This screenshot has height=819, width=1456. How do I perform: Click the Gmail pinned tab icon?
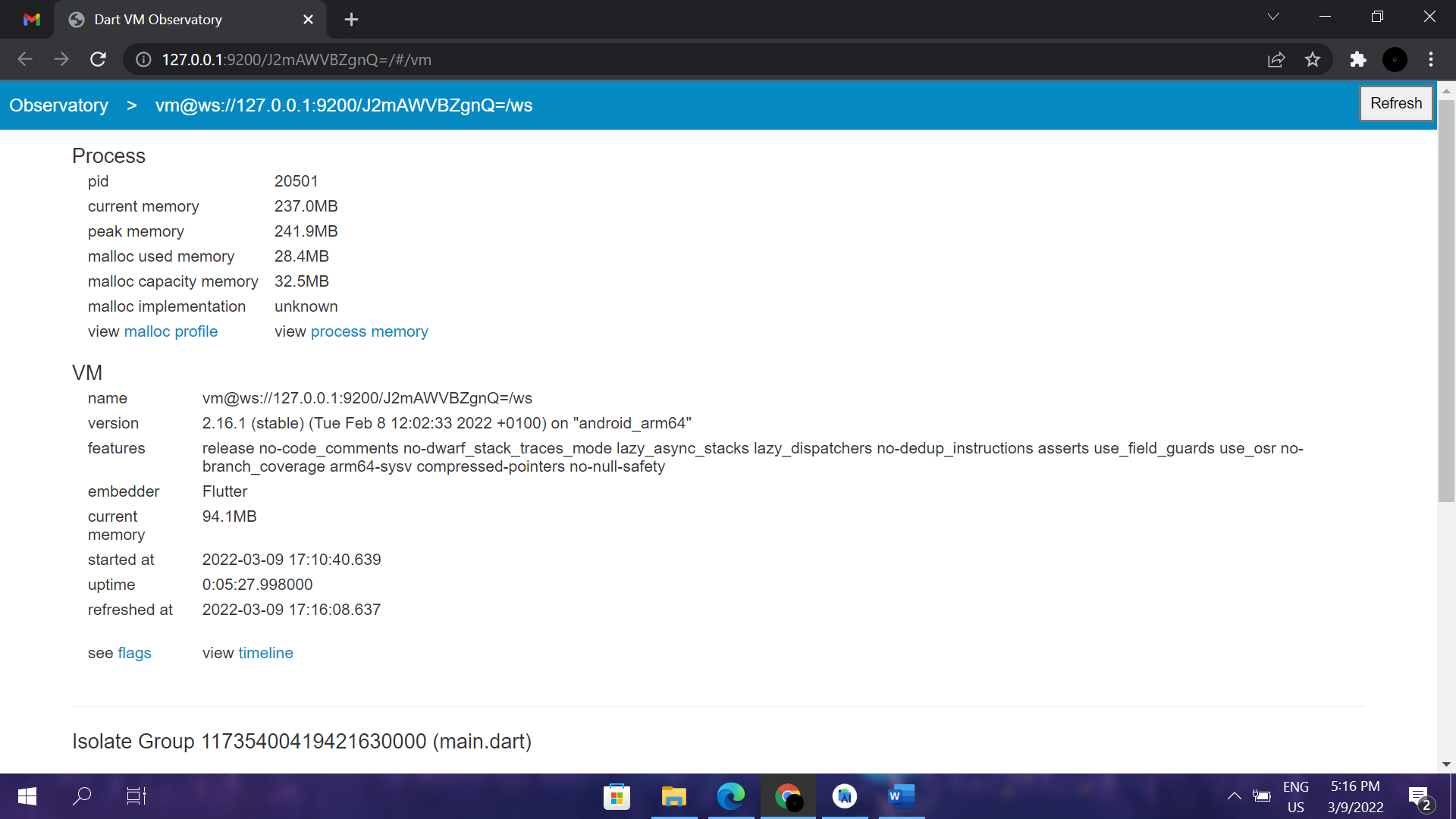[x=31, y=20]
